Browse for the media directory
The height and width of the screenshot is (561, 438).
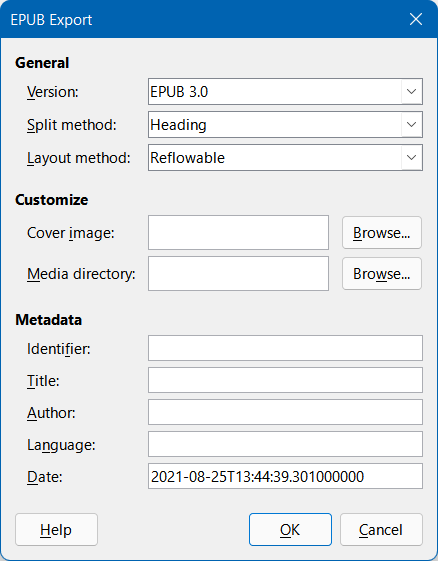(382, 274)
